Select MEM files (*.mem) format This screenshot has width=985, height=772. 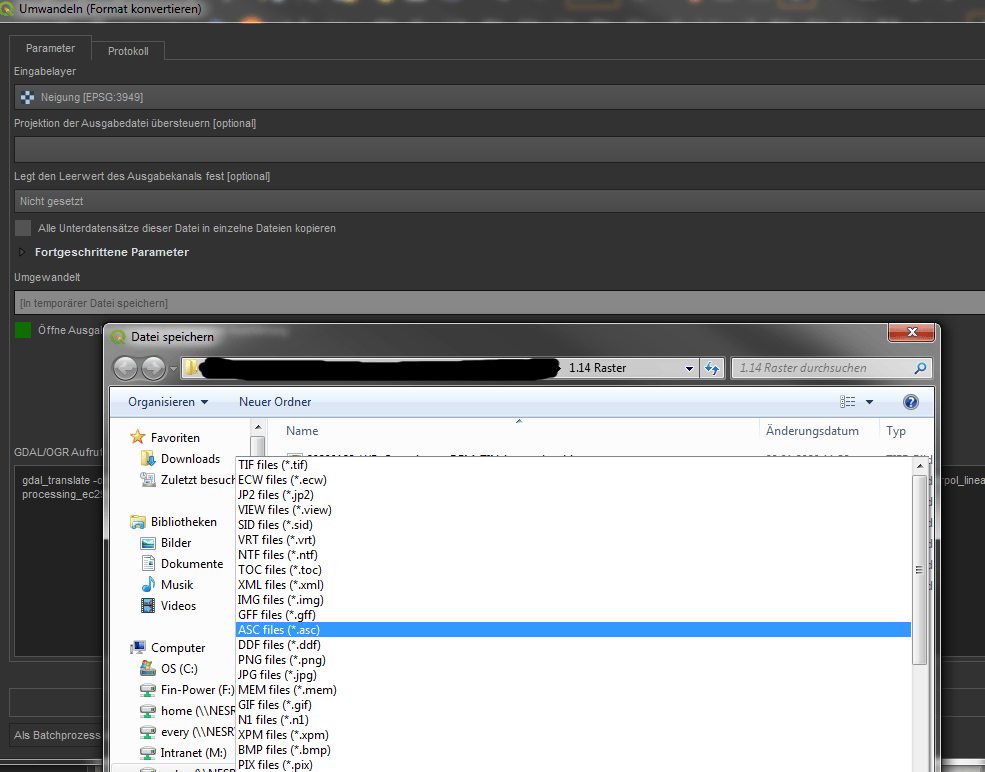point(574,690)
